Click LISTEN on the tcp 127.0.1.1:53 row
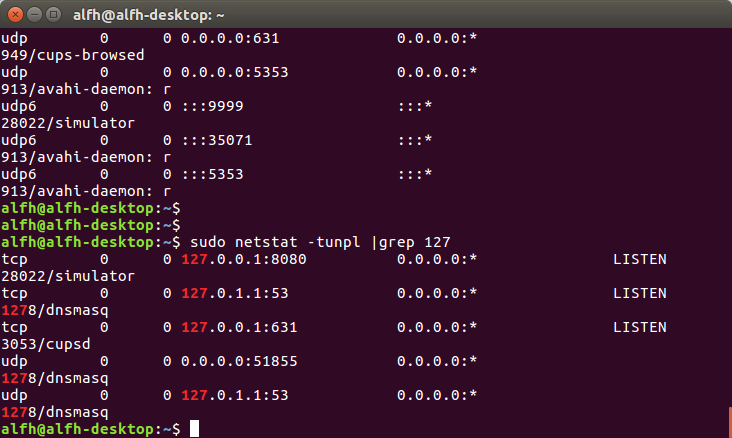The width and height of the screenshot is (732, 438). (640, 293)
